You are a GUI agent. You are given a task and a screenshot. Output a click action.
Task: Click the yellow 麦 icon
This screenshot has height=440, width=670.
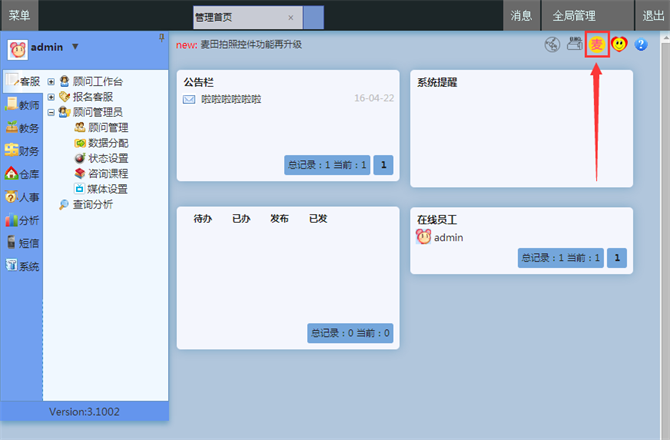pos(597,44)
